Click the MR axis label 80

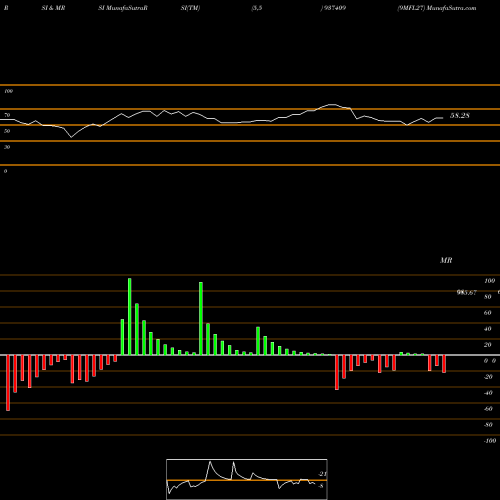[x=488, y=297]
